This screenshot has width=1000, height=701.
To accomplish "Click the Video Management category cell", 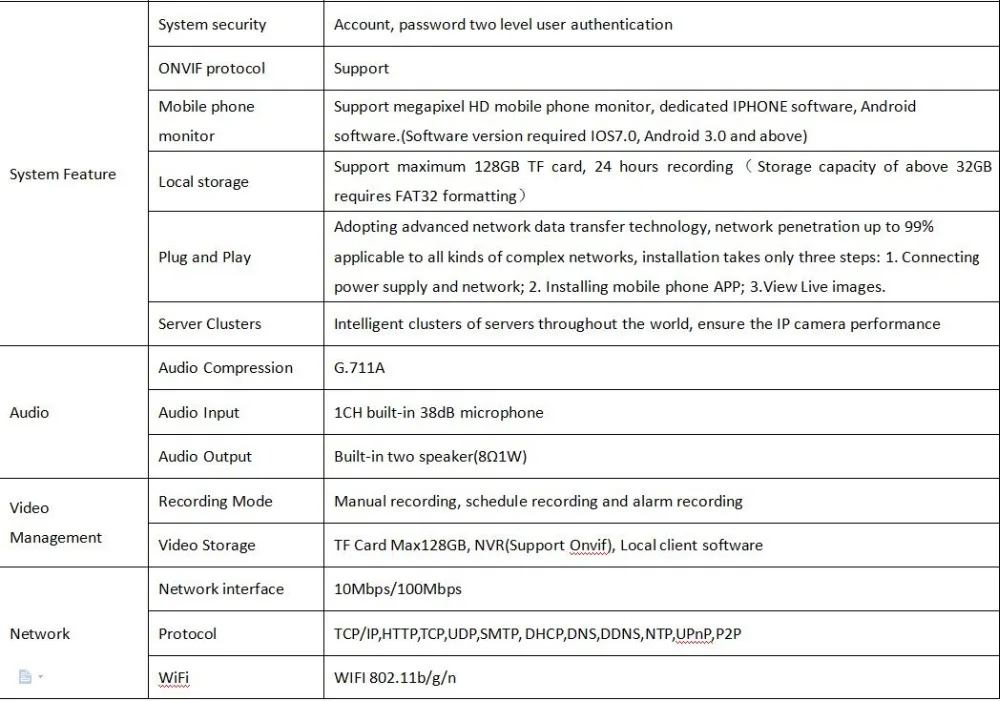I will [74, 522].
